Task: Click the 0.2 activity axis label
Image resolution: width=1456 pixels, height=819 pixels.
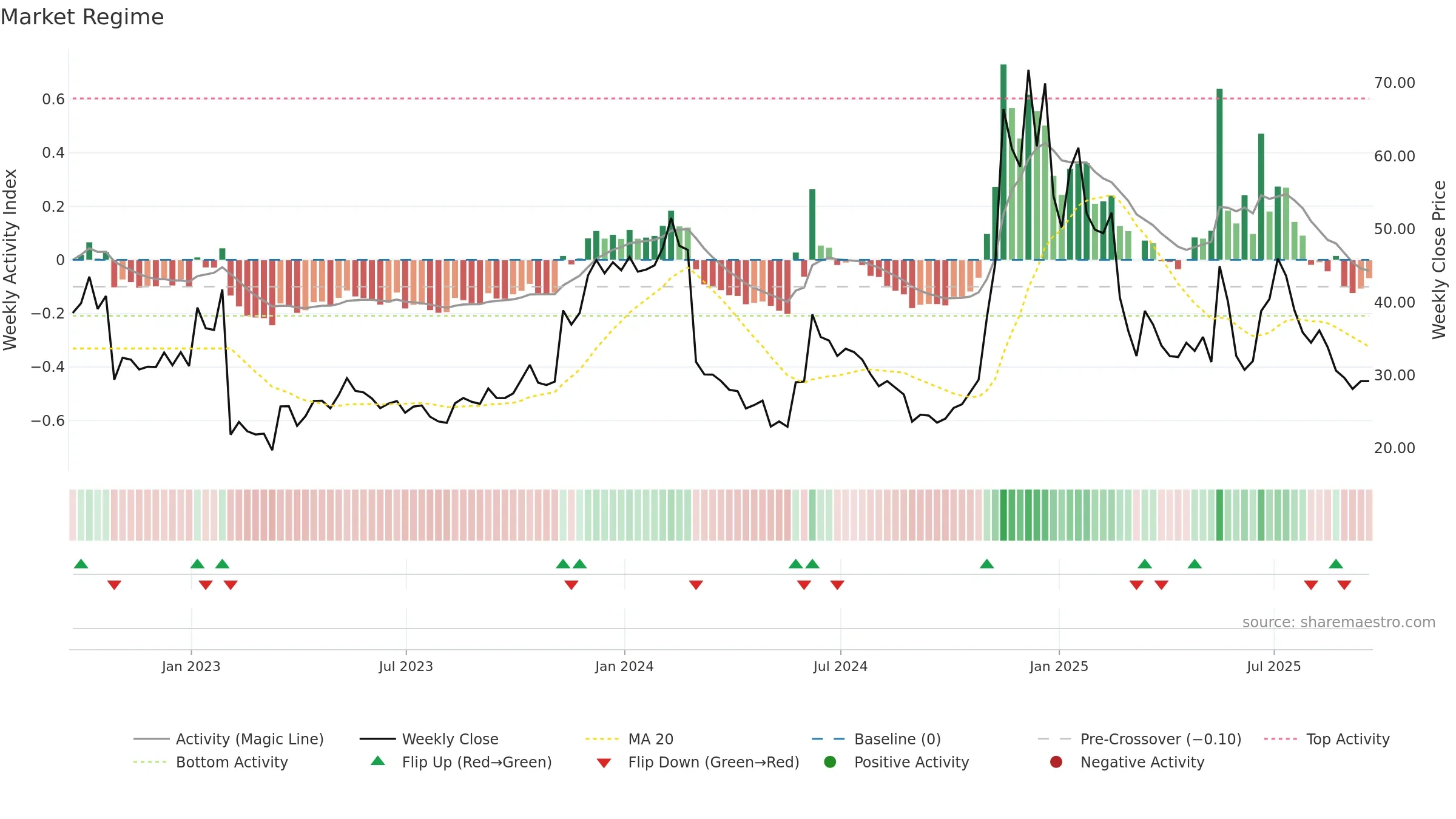Action: point(53,206)
